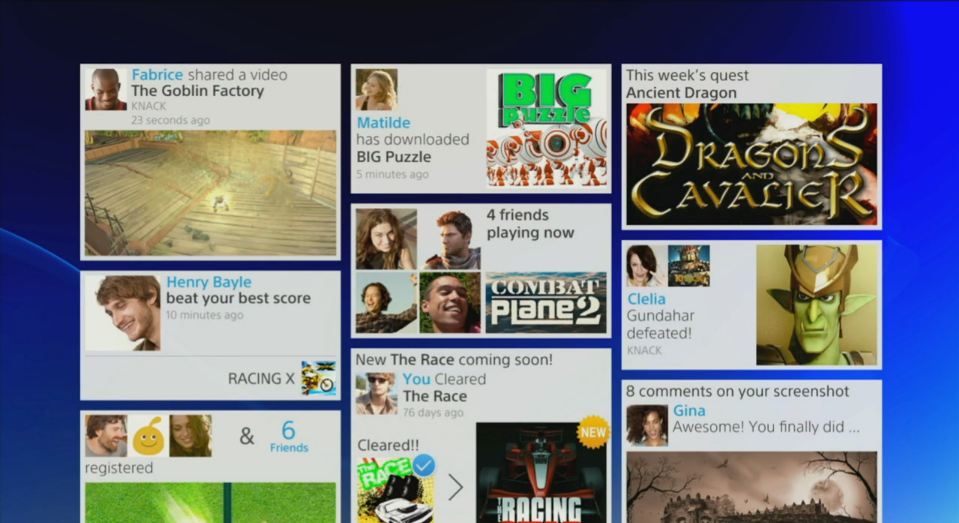Open the Gundahar goblin character image
Screen dimensions: 959x523
coord(816,304)
